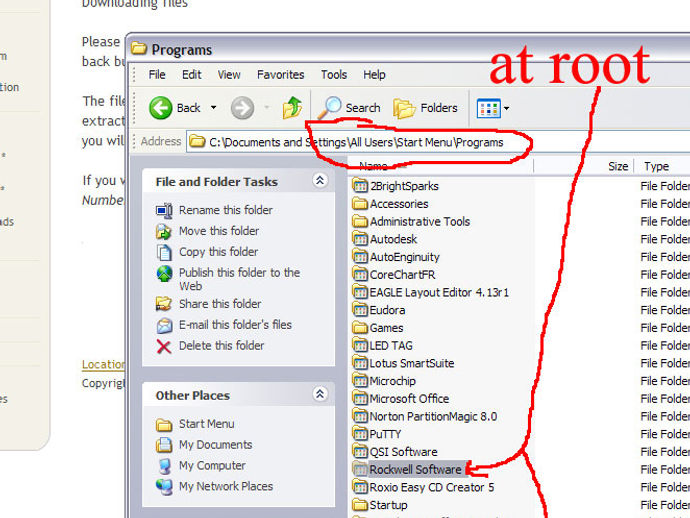Select the AutoEnginuity folder
Screen dimensions: 690x518
(396, 257)
